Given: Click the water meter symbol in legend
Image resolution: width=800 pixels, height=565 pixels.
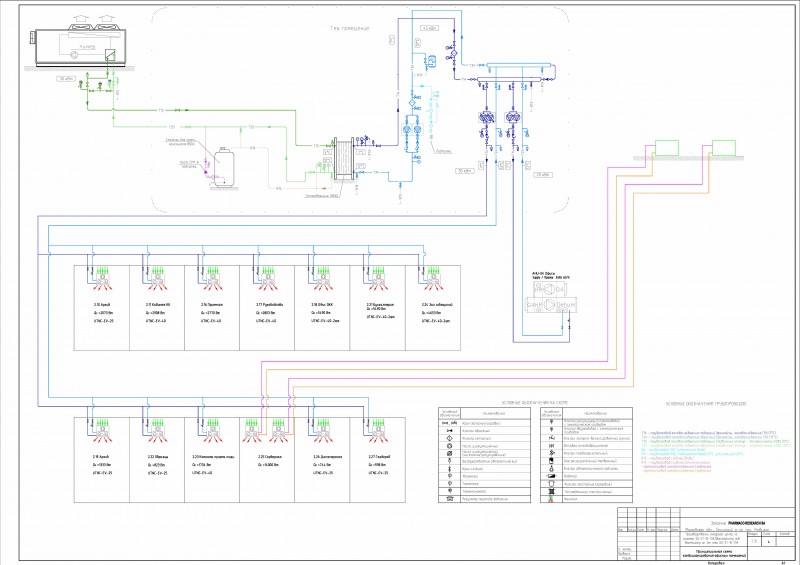Looking at the screenshot, I should 552,476.
